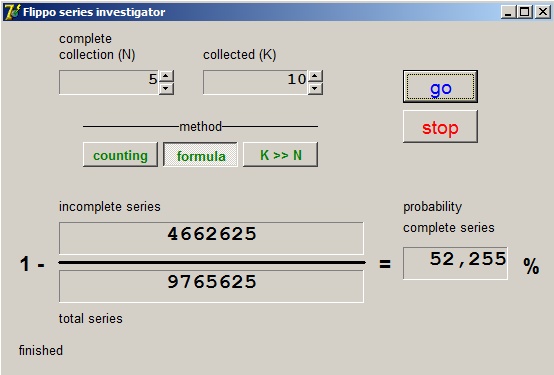This screenshot has width=554, height=375.
Task: Minimize the Flippo series investigator window
Action: point(508,12)
